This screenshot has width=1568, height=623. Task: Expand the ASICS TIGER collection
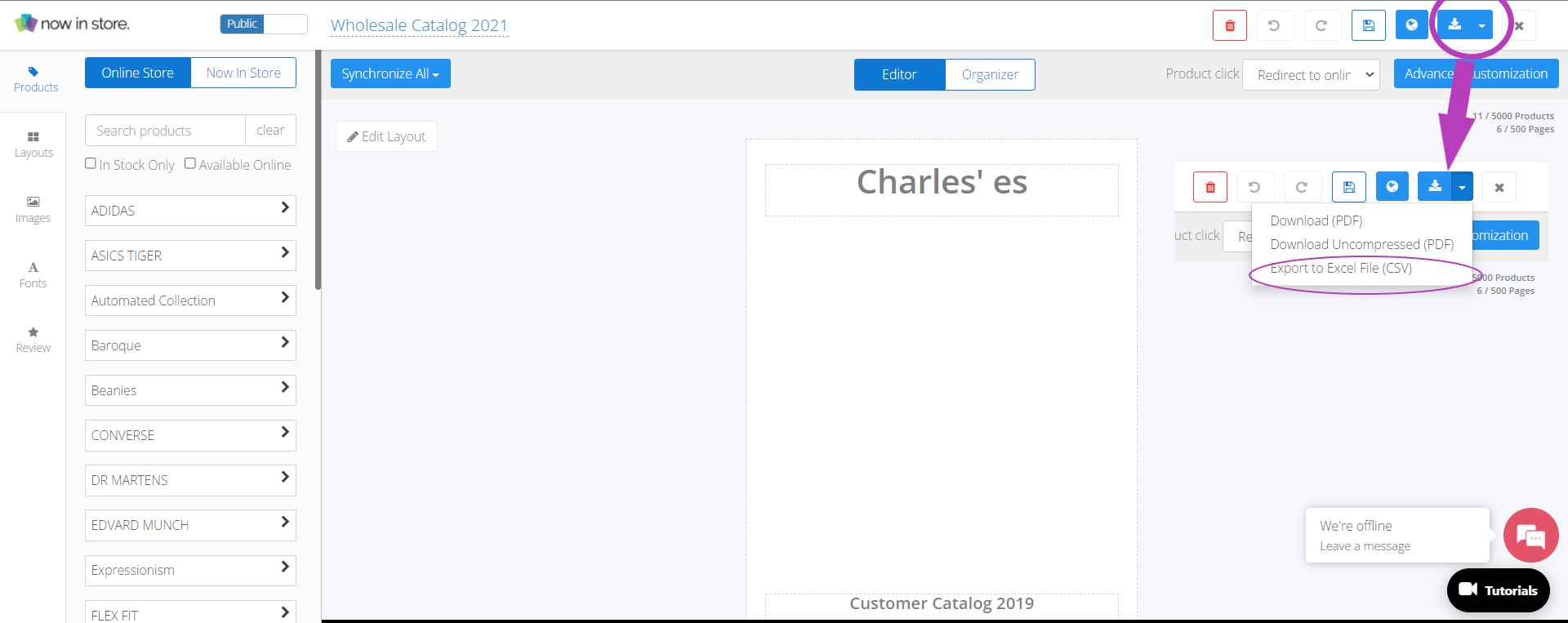pos(190,256)
